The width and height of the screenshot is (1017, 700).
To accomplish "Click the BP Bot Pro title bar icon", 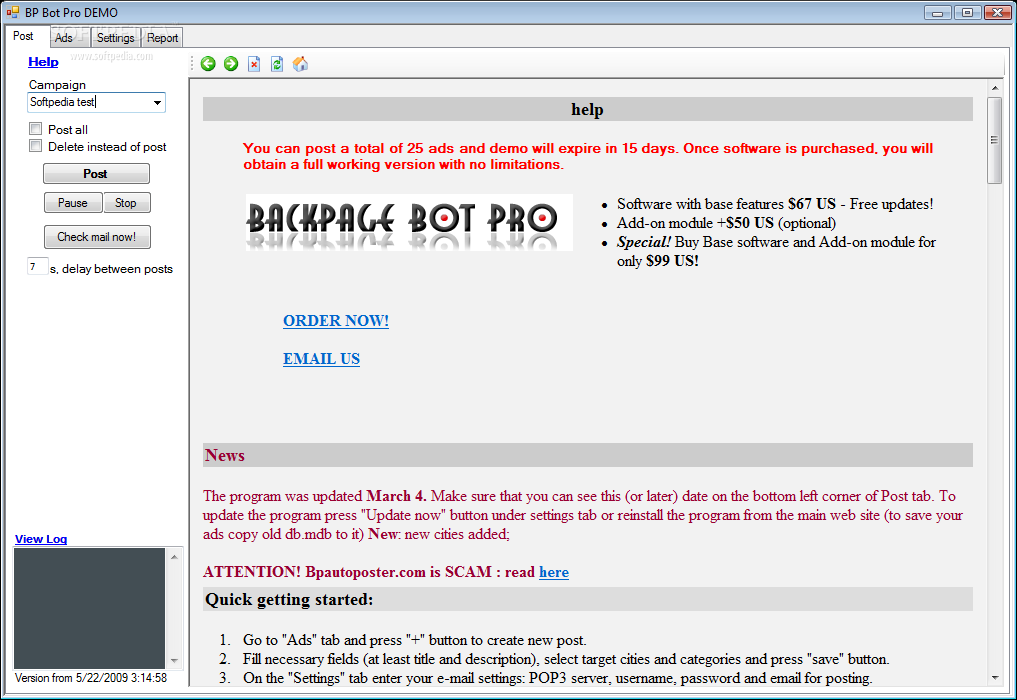I will click(x=12, y=12).
